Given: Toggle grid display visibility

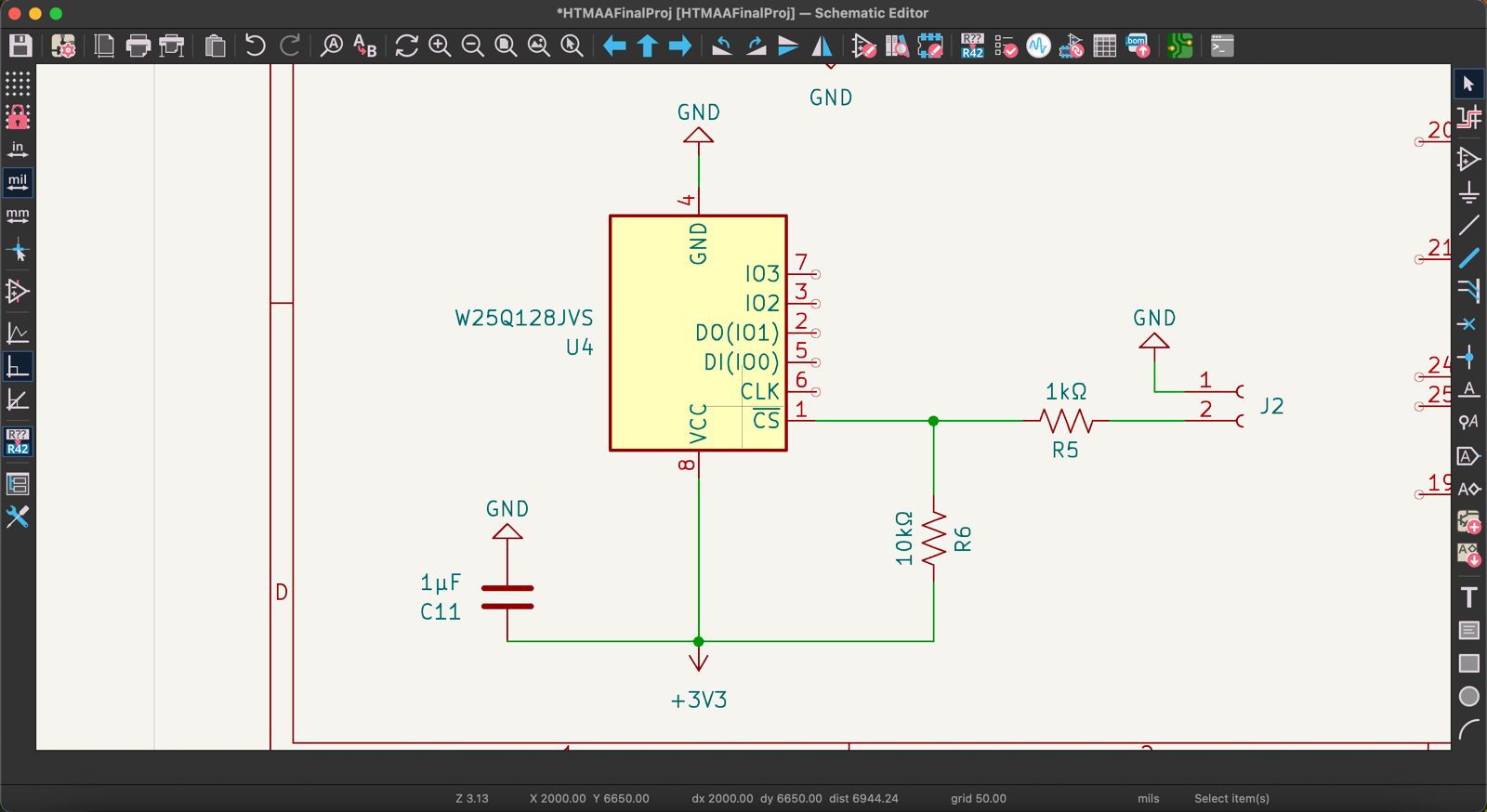Looking at the screenshot, I should click(x=18, y=84).
